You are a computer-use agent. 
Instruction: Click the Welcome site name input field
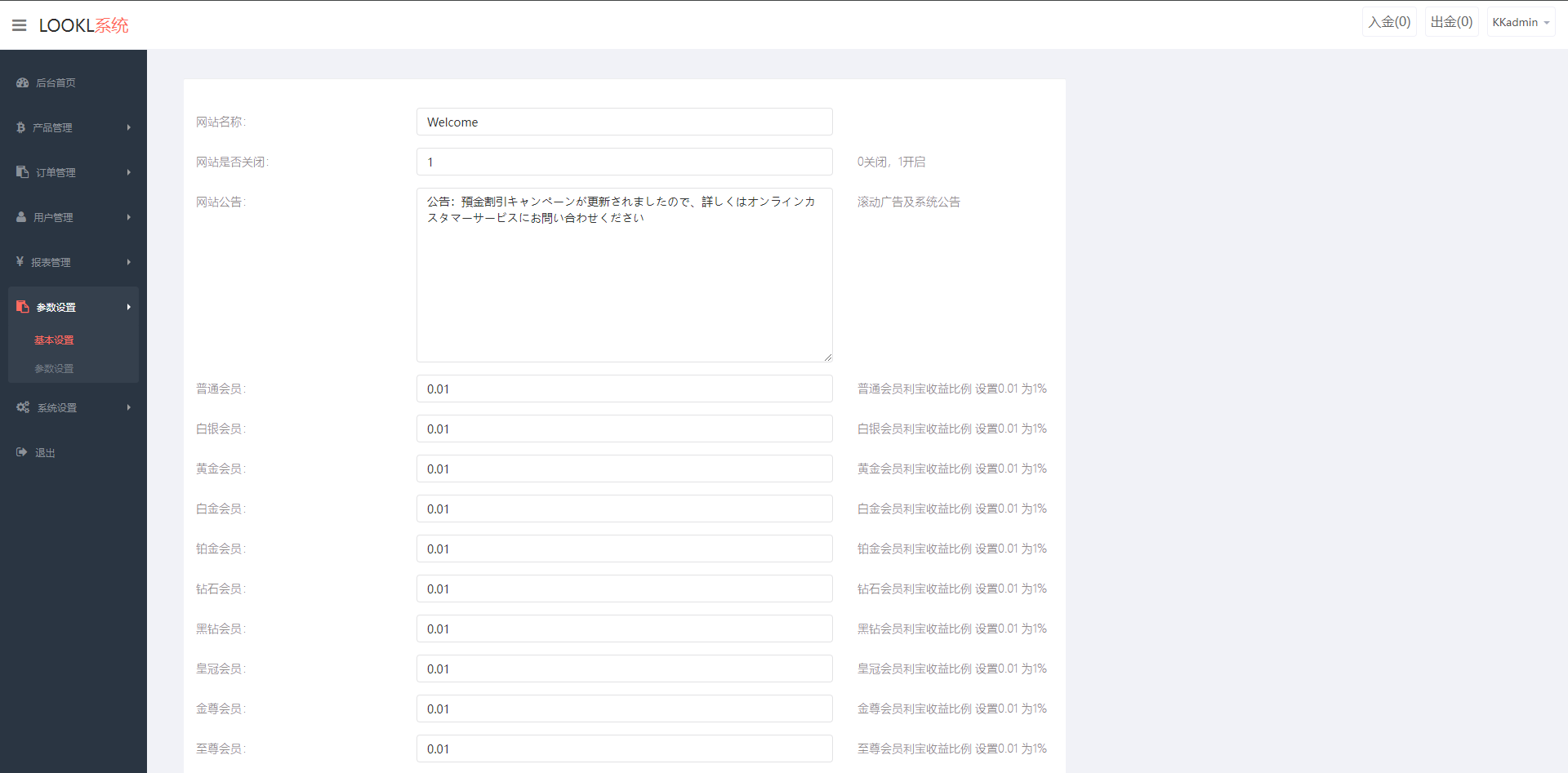[x=624, y=122]
